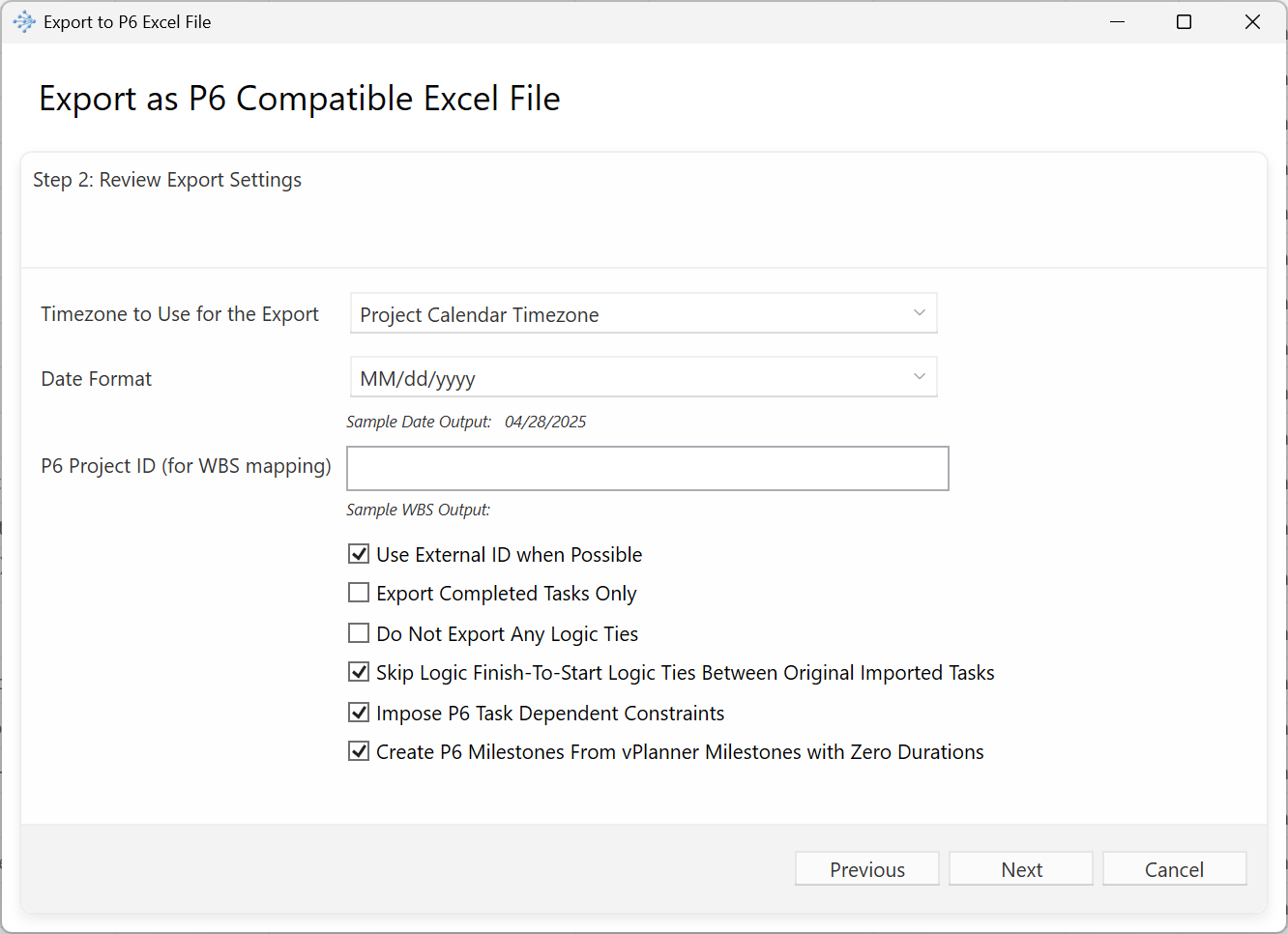The width and height of the screenshot is (1288, 934).
Task: Disable Skip Logic Finish-To-Start Logic Ties option
Action: coord(359,672)
